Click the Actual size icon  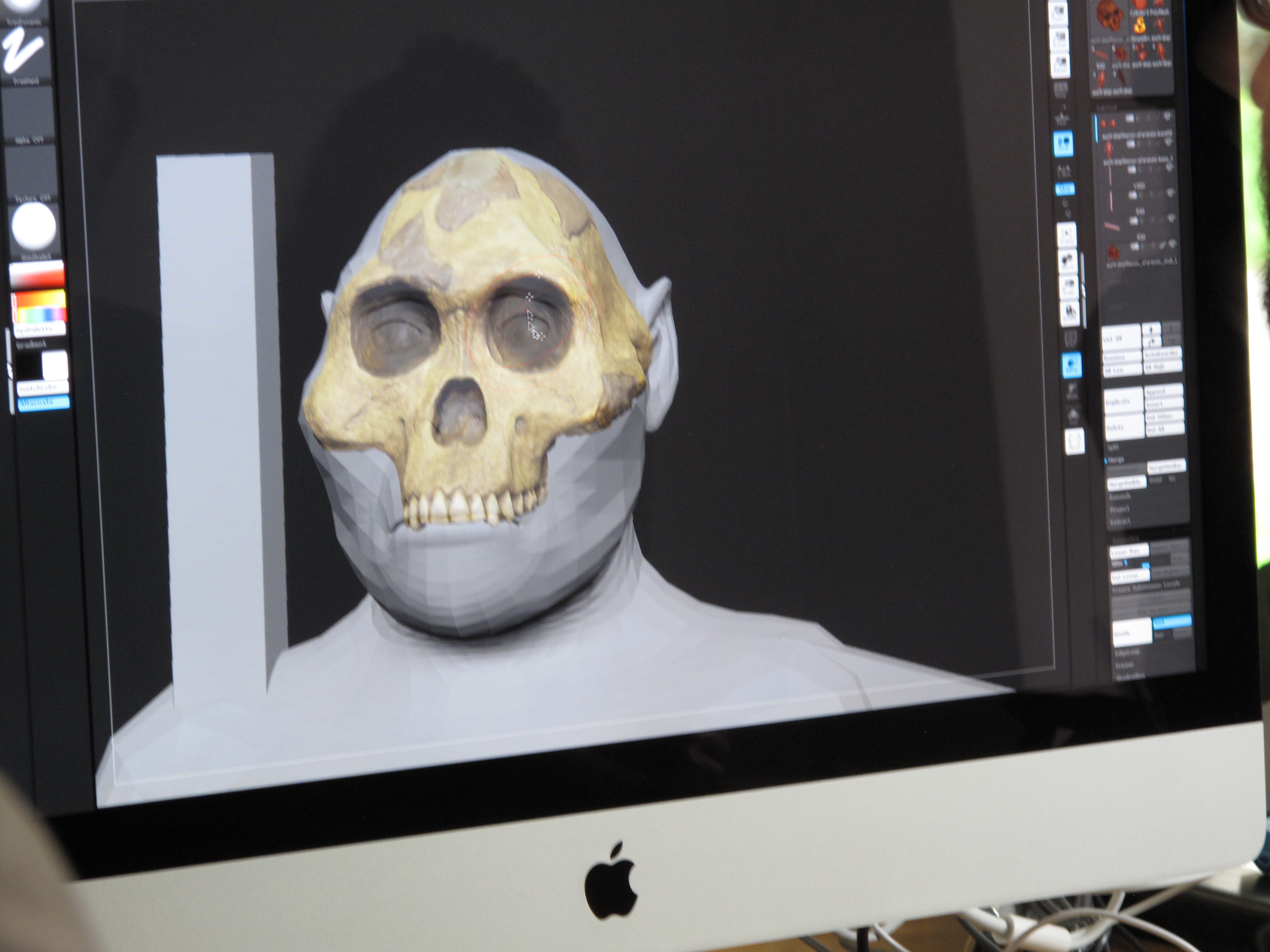(x=1060, y=40)
